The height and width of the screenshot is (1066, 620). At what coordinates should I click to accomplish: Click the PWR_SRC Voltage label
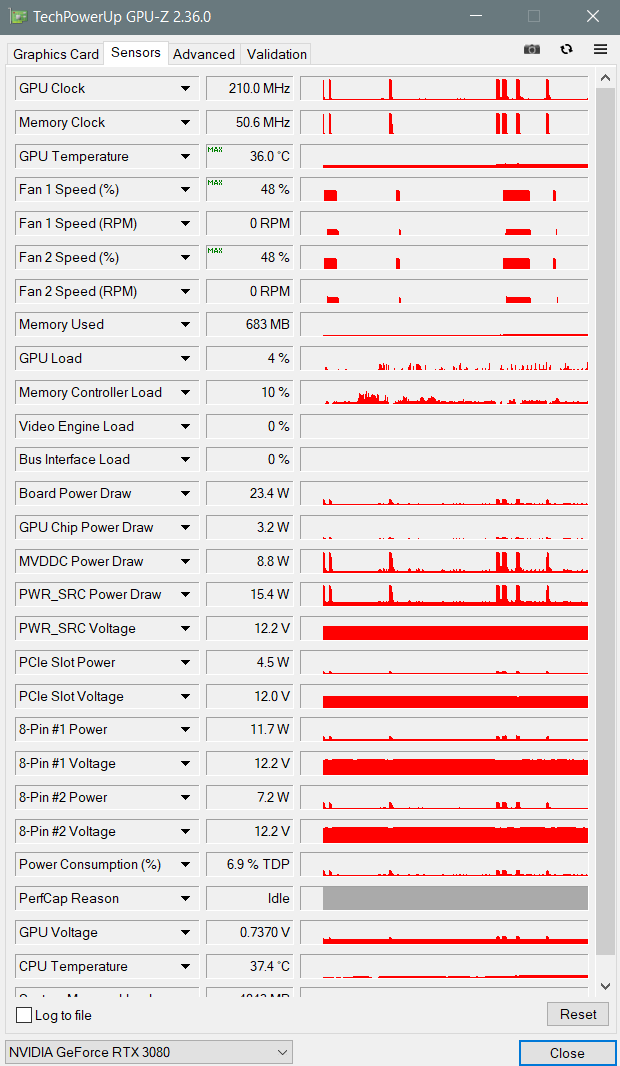point(78,628)
